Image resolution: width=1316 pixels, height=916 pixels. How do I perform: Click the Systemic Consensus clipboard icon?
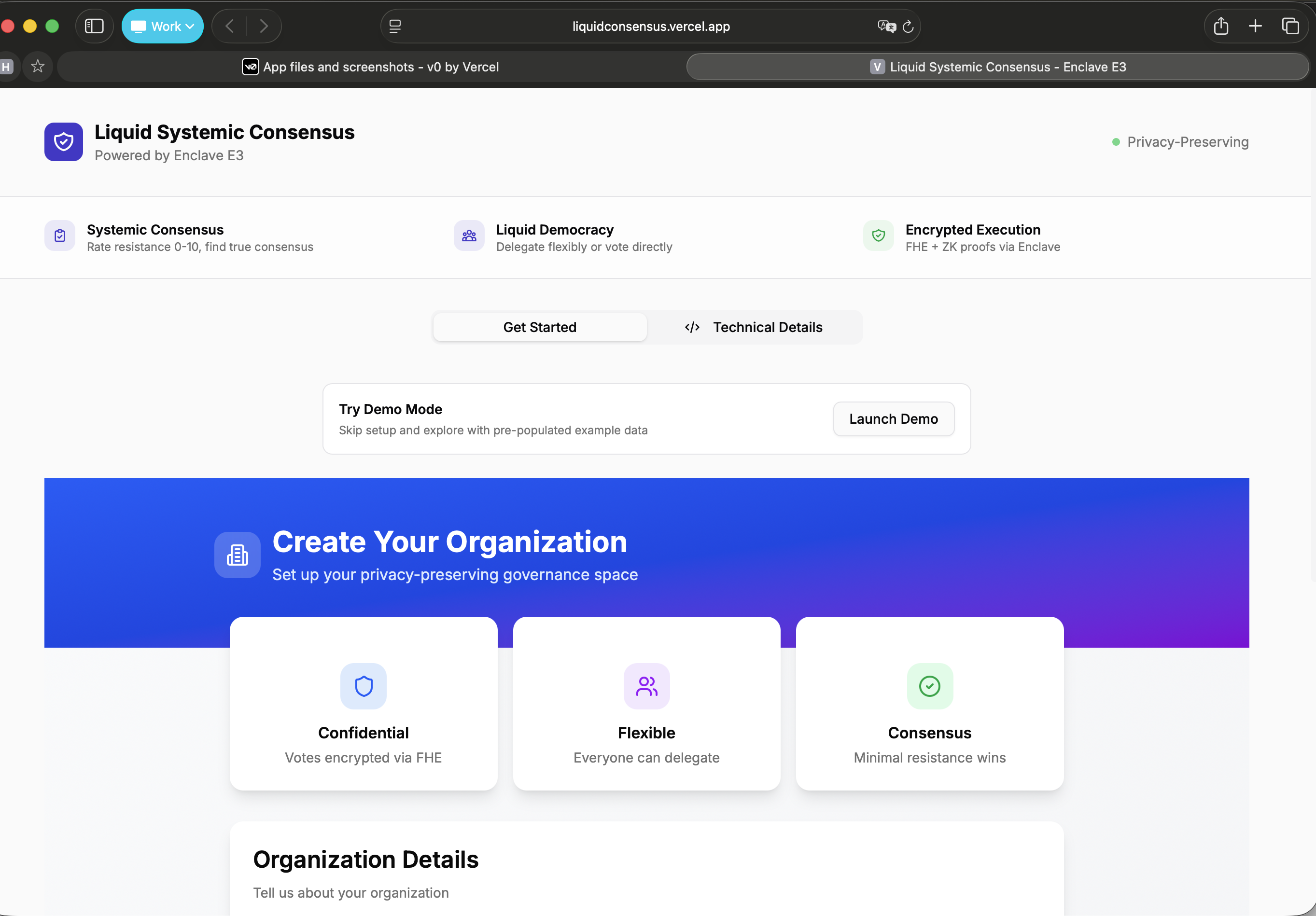tap(60, 236)
